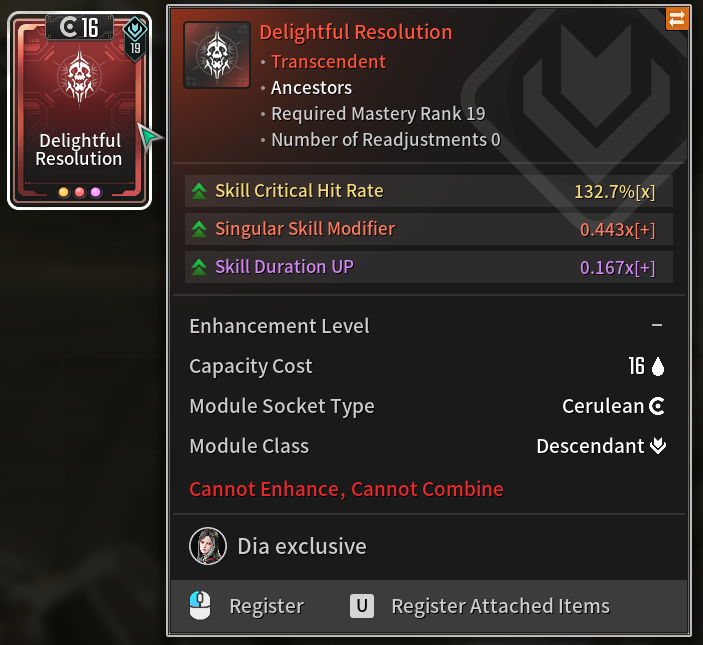Click the mouse Register icon

coord(200,606)
